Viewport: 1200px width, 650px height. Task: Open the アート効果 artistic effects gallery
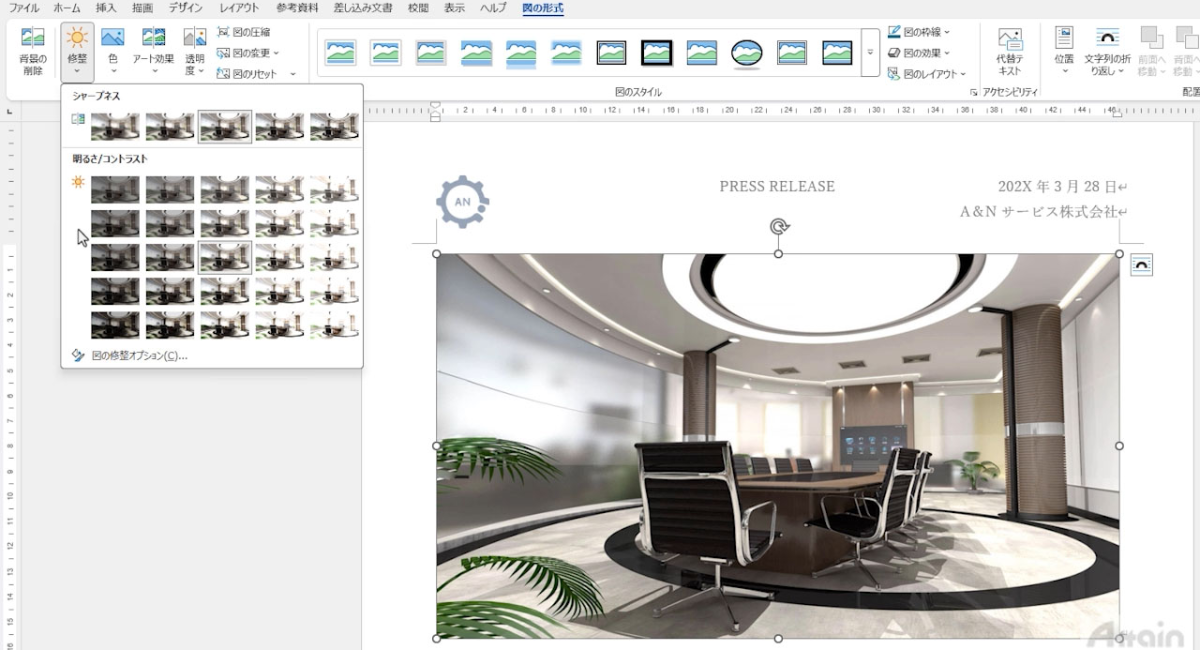click(153, 50)
